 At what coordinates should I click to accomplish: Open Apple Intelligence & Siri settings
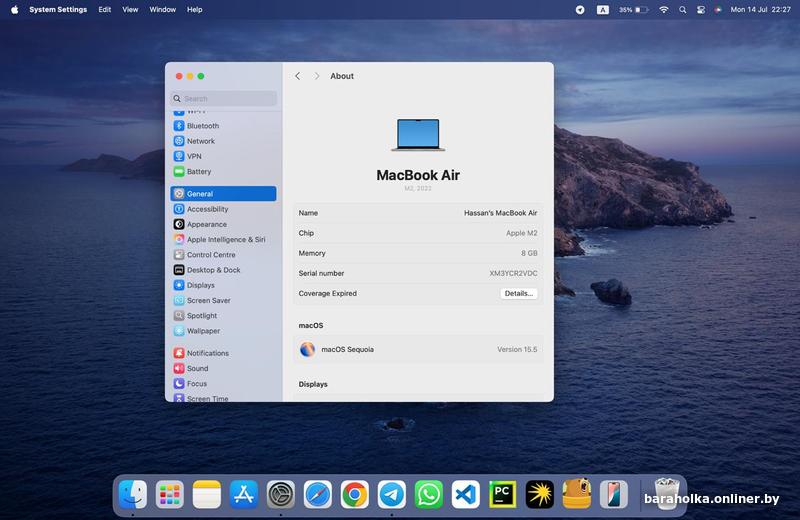point(224,239)
